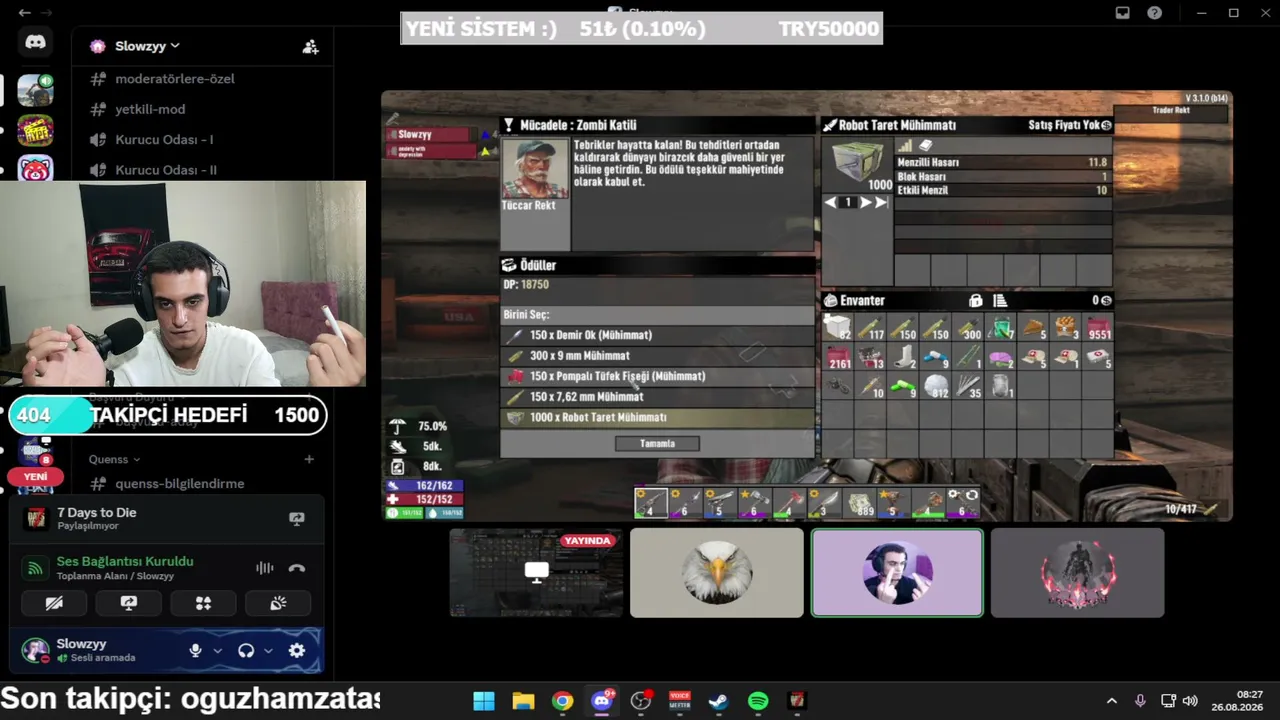Click the Tamamla button
Screen dimensions: 1280x720
[x=657, y=444]
